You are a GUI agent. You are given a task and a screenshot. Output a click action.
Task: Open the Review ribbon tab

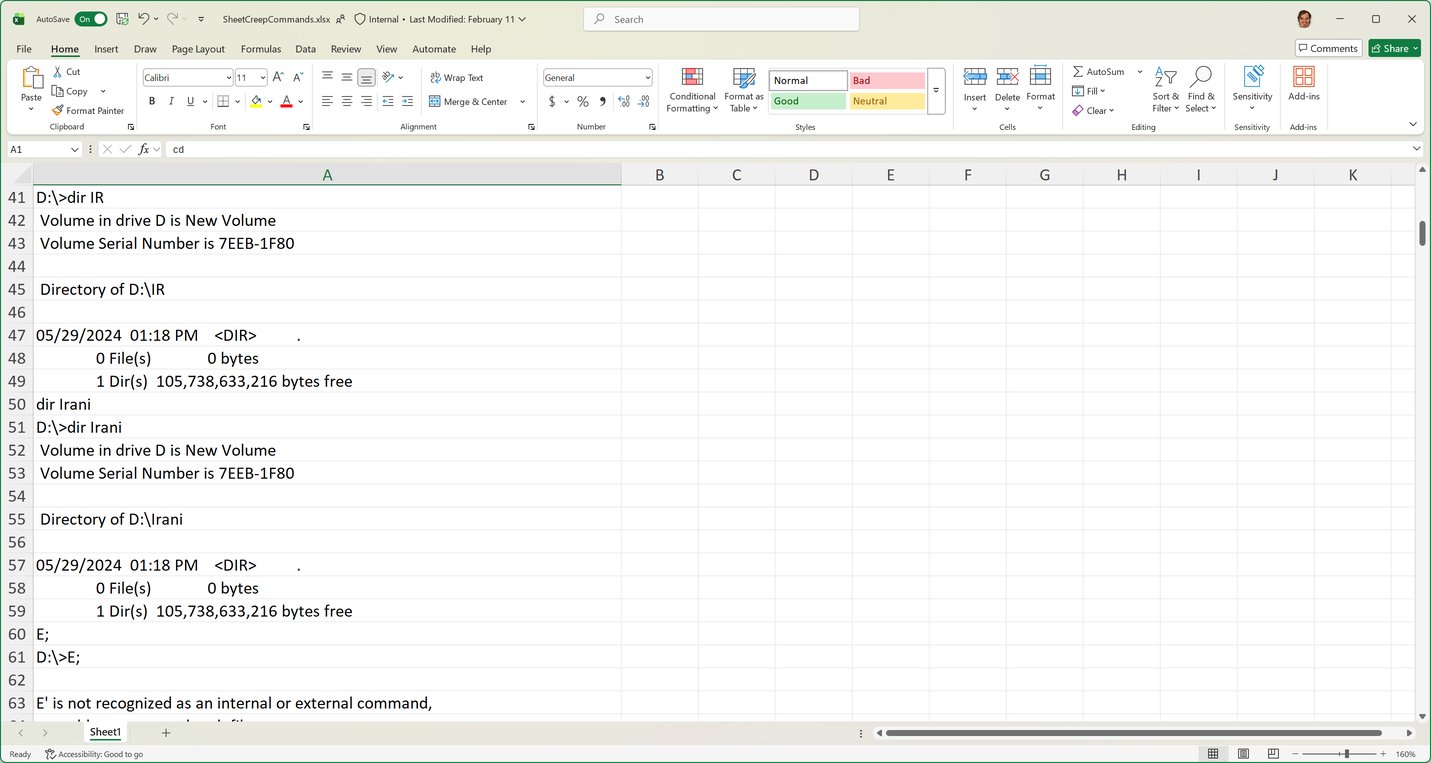point(345,48)
